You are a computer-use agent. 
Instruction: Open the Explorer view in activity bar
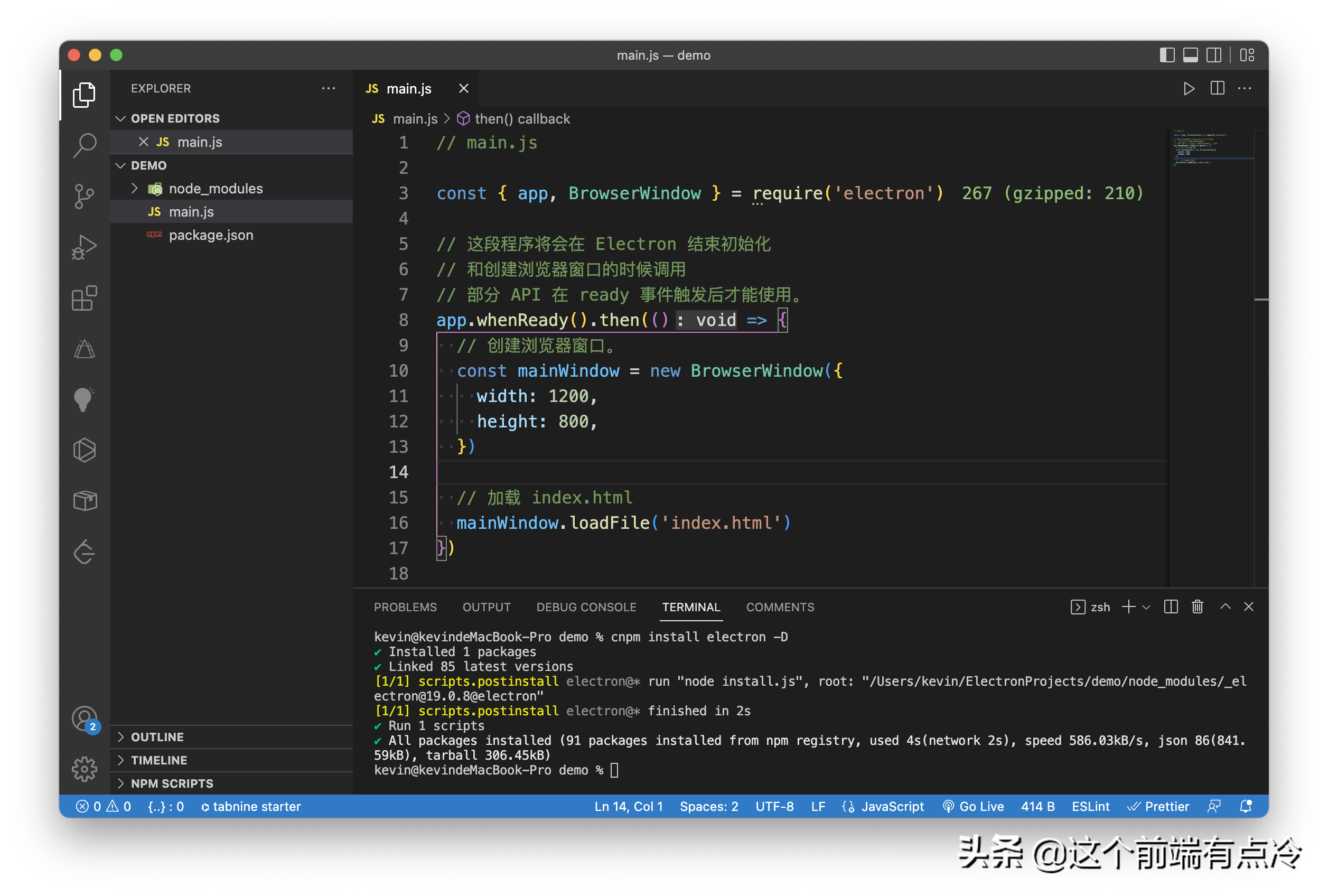click(x=84, y=94)
